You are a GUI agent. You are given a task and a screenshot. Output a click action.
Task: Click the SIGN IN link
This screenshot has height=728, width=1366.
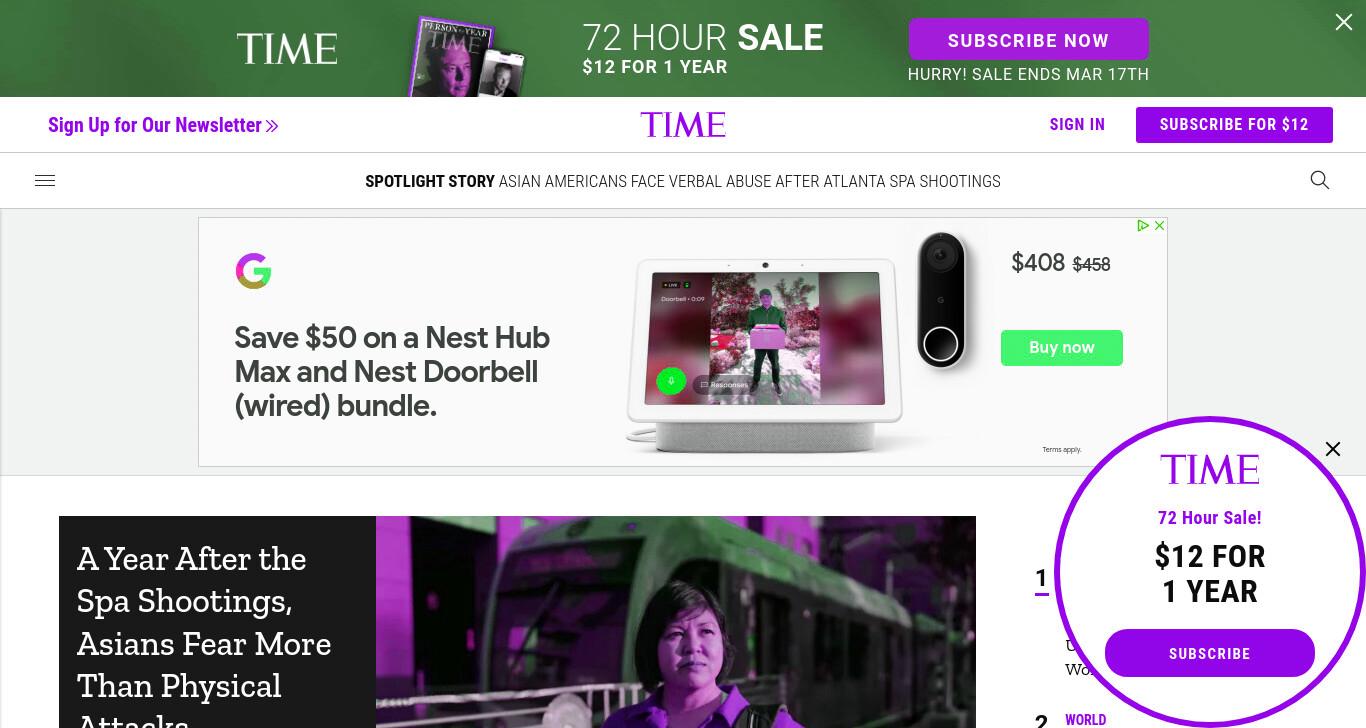1077,125
